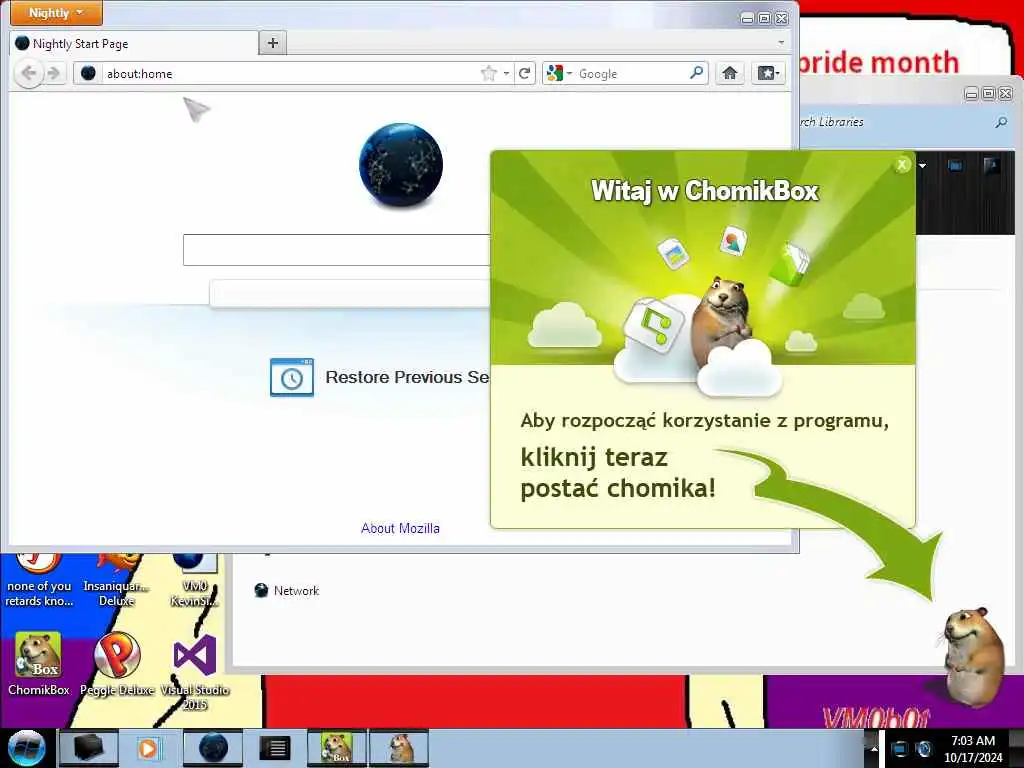Open the list all tabs dropdown
This screenshot has height=768, width=1024.
(x=781, y=43)
